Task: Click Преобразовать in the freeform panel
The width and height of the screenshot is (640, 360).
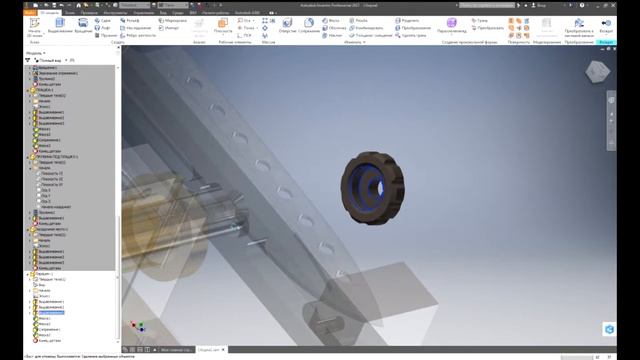Action: pyautogui.click(x=487, y=28)
